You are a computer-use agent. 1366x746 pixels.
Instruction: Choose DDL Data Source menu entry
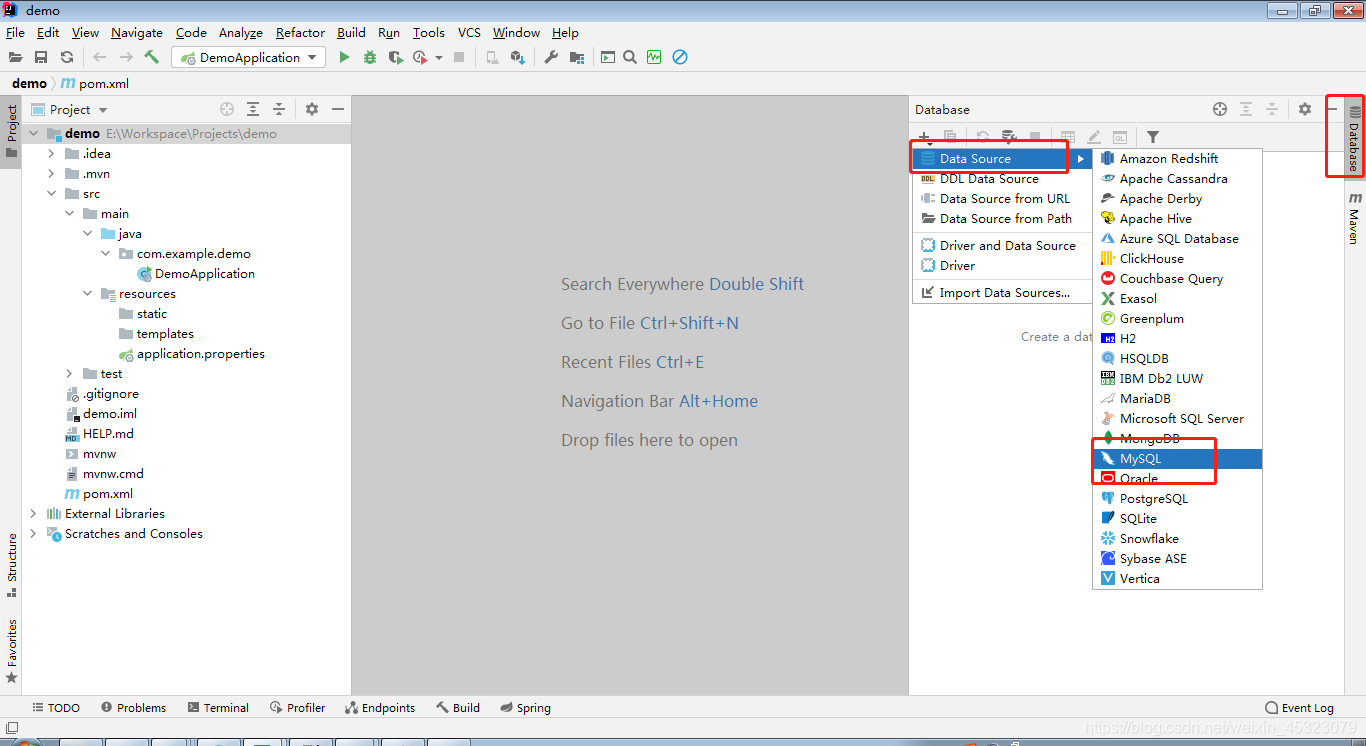(1002, 178)
